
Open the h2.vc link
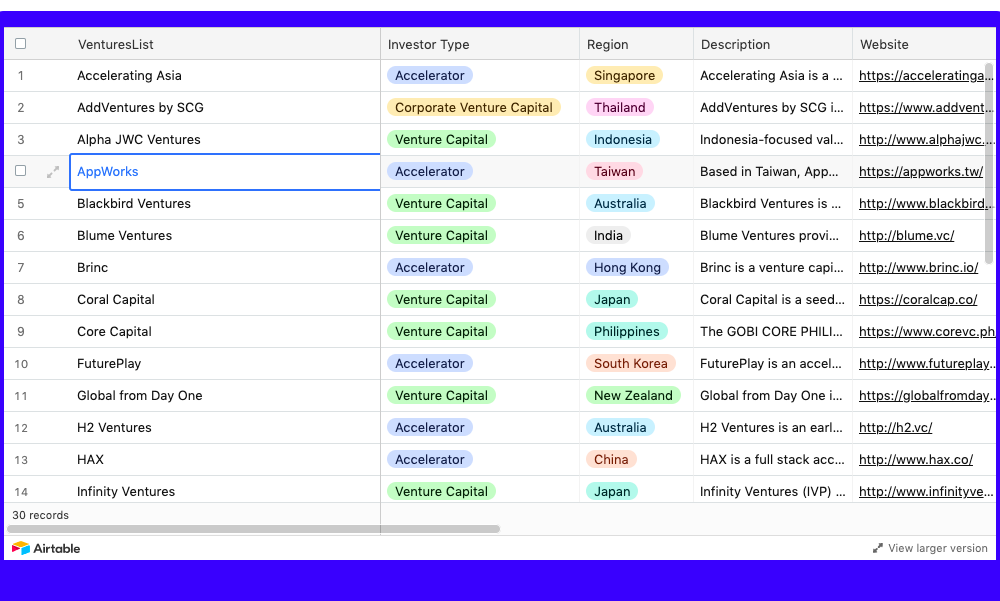click(895, 427)
